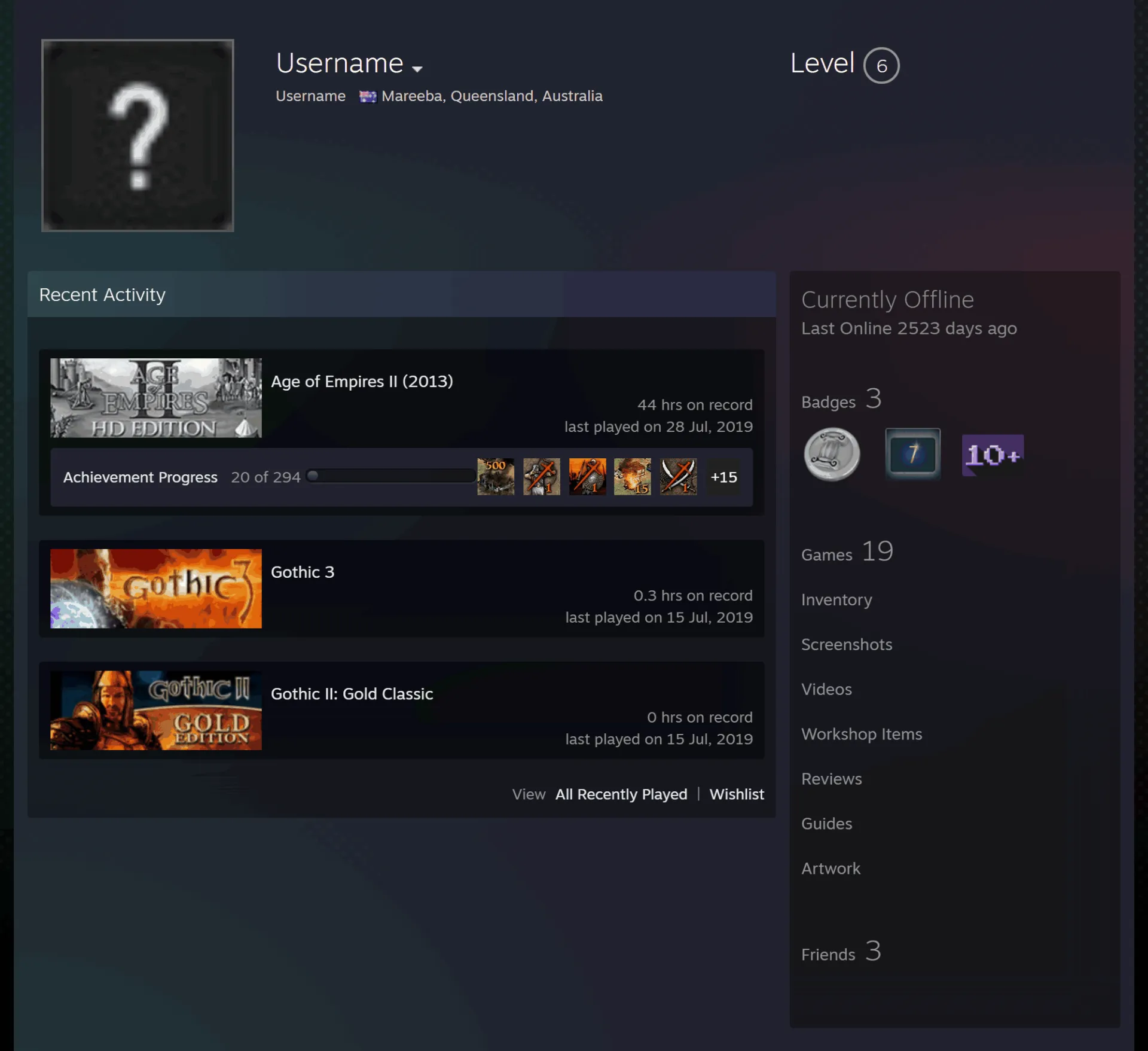Open the Username dropdown arrow
This screenshot has width=1148, height=1051.
417,69
